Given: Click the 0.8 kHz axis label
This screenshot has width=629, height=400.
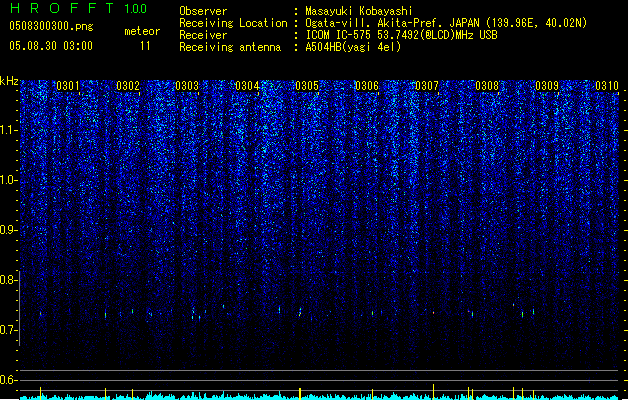Looking at the screenshot, I should [x=8, y=280].
